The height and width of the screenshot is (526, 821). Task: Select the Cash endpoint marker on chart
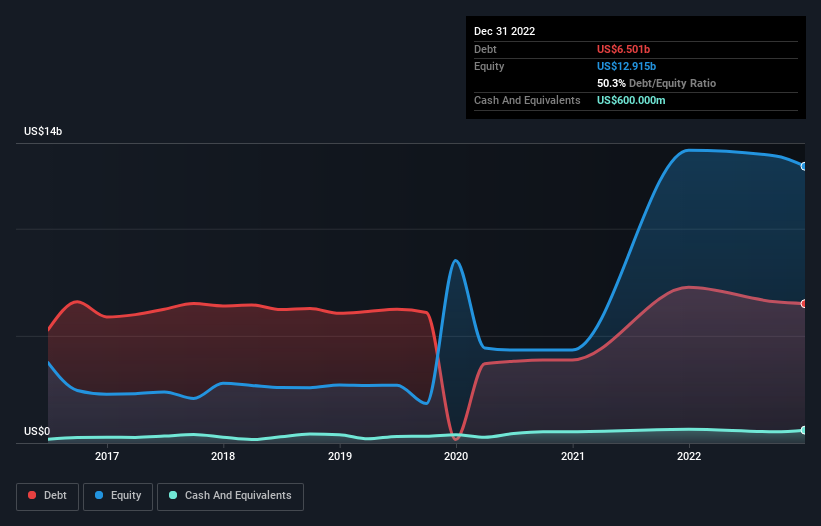pyautogui.click(x=804, y=430)
